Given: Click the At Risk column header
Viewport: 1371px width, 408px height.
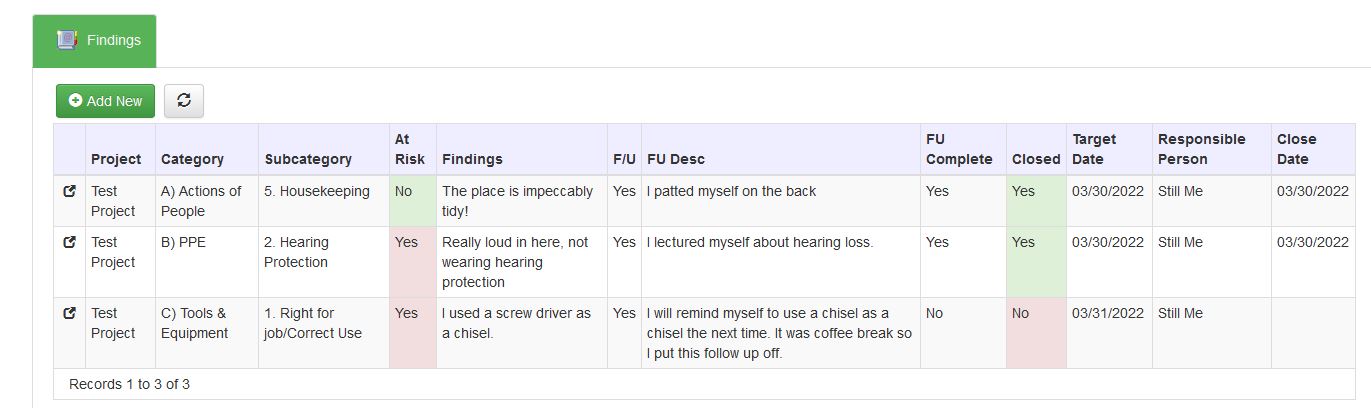Looking at the screenshot, I should 410,149.
